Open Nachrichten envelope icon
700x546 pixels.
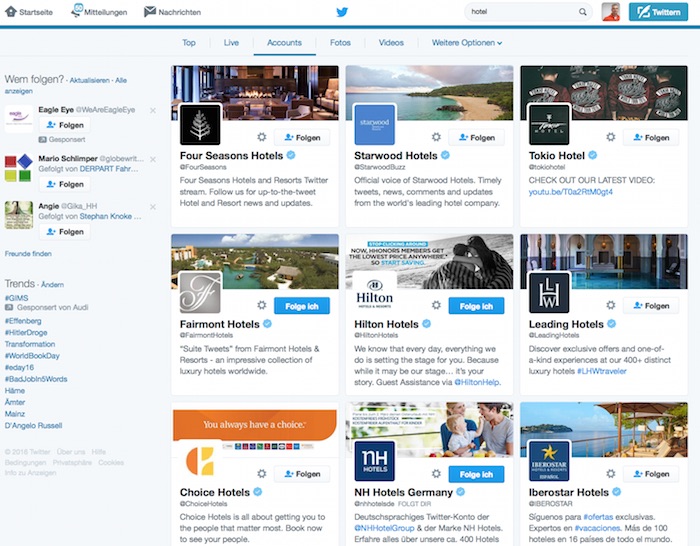[150, 12]
